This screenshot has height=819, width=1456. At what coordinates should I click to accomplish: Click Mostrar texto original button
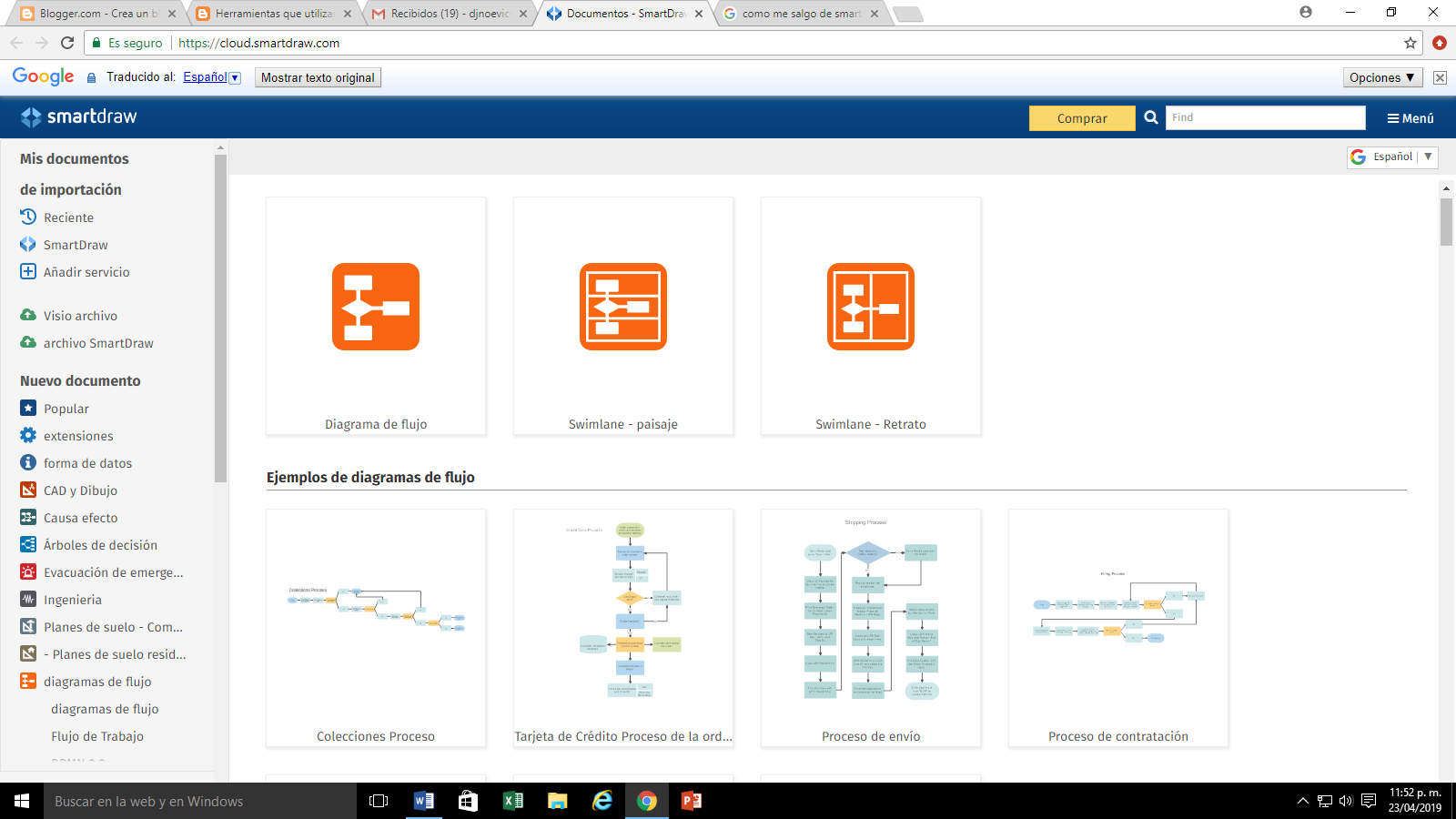click(x=318, y=77)
